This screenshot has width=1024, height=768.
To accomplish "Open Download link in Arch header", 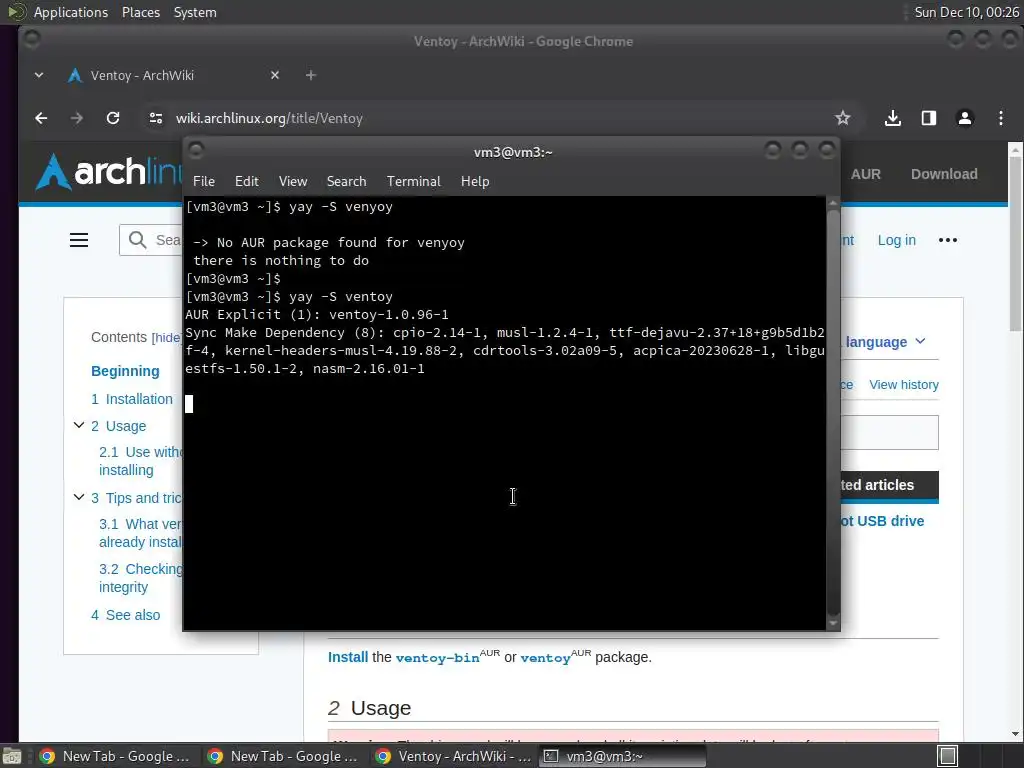I will click(x=944, y=174).
